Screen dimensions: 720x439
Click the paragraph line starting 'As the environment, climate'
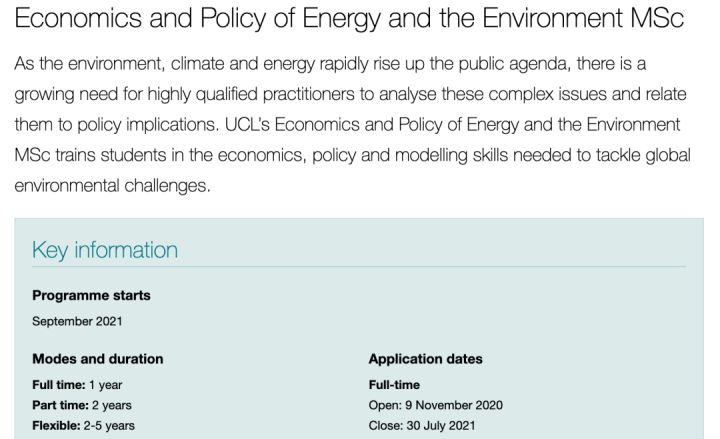click(330, 64)
